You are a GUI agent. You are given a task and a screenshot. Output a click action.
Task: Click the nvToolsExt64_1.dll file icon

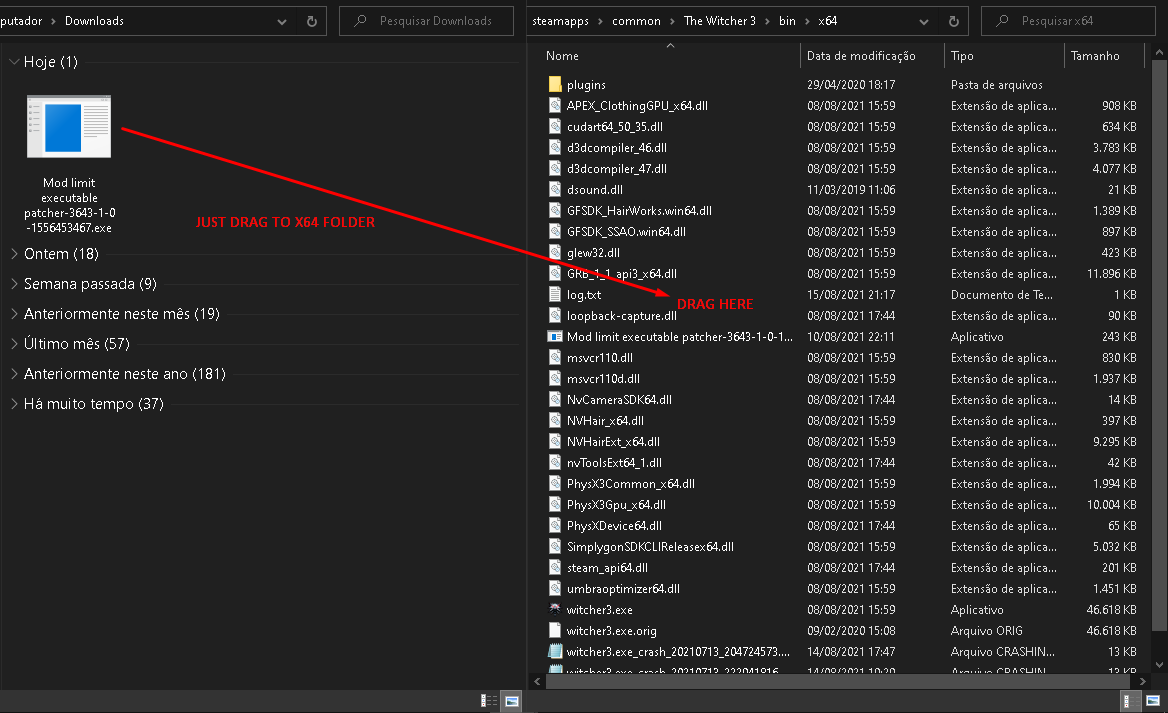555,462
